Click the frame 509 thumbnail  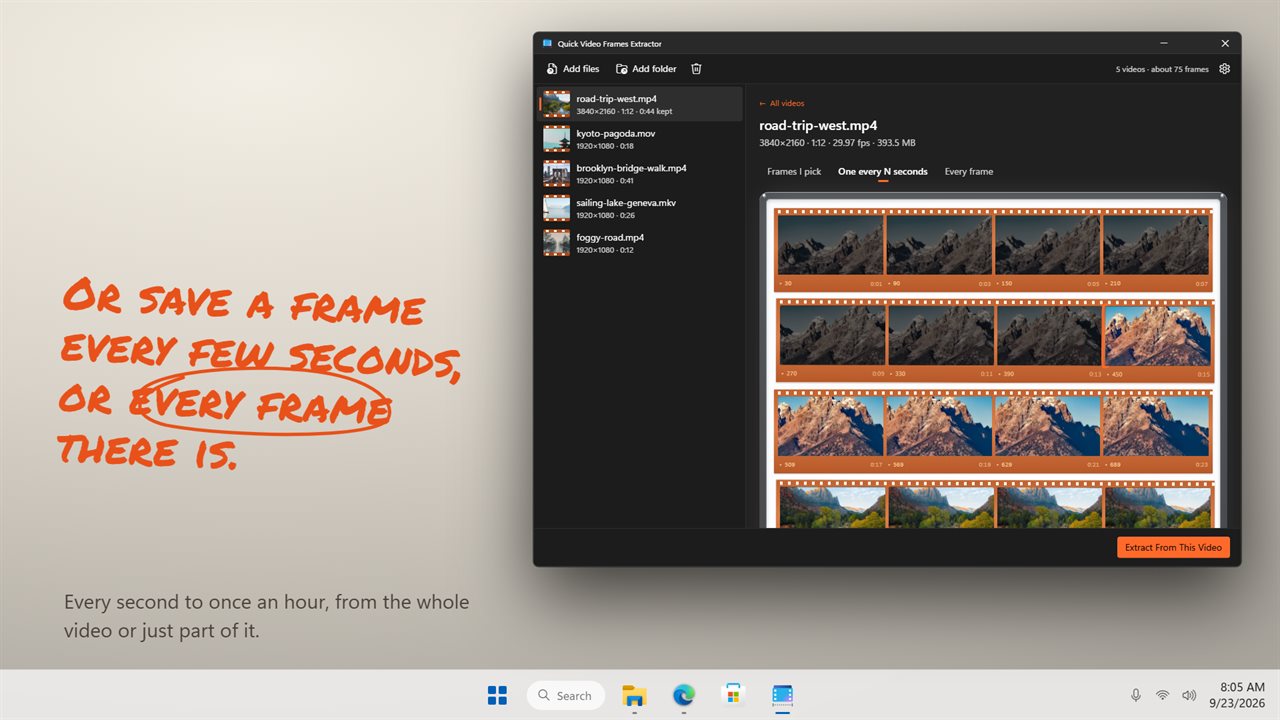click(x=831, y=426)
